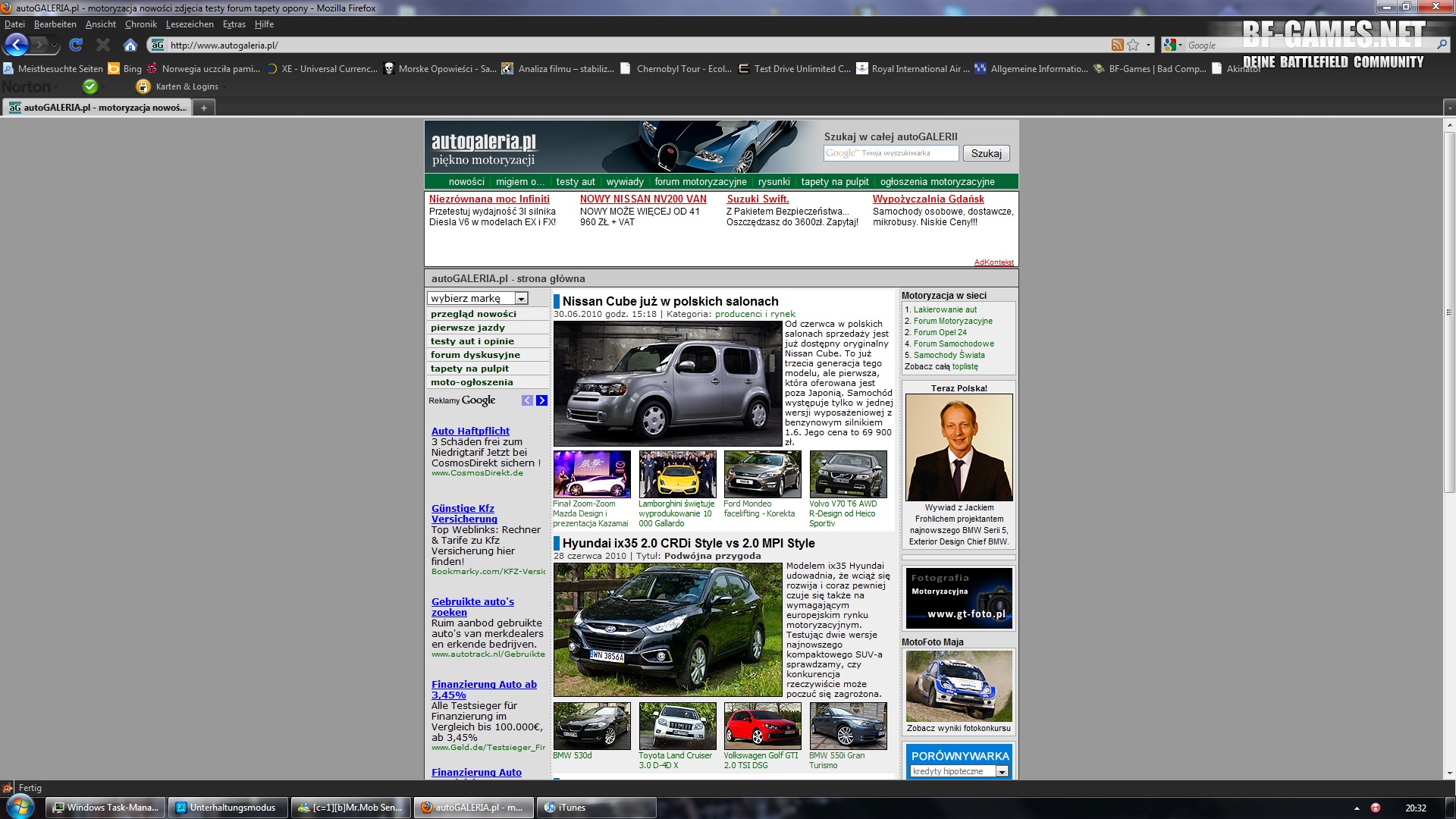Viewport: 1456px width, 819px height.
Task: Open the Volvo V70 T6 AWD thumbnail
Action: [848, 474]
